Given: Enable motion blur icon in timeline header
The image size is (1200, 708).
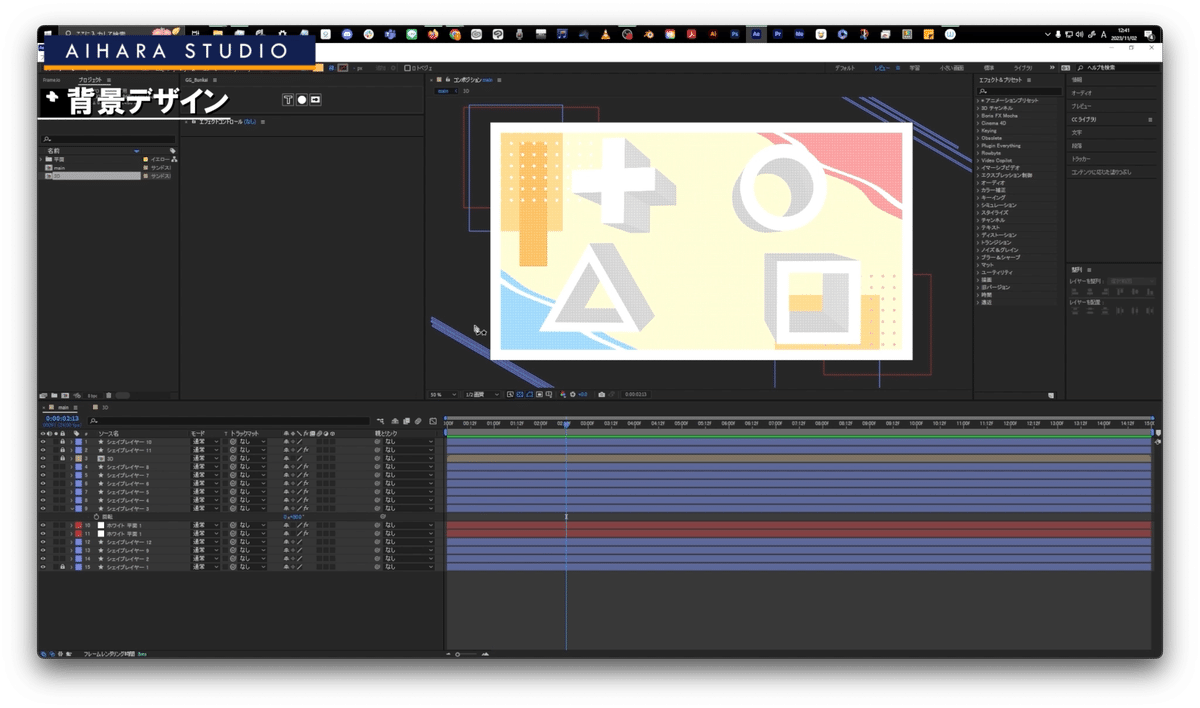Looking at the screenshot, I should click(416, 421).
